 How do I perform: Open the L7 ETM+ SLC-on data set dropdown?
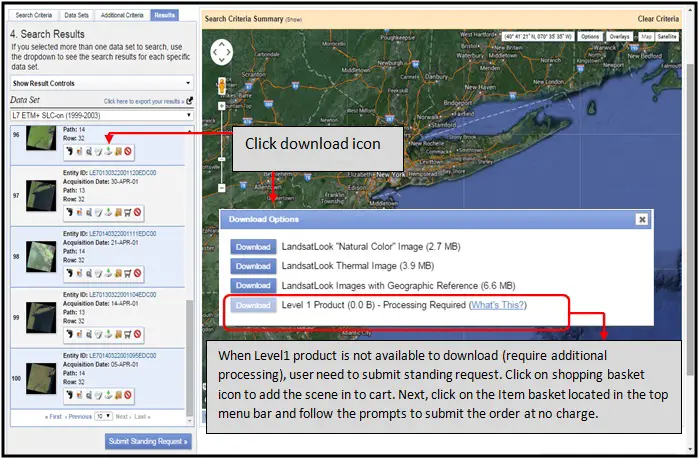coord(102,115)
